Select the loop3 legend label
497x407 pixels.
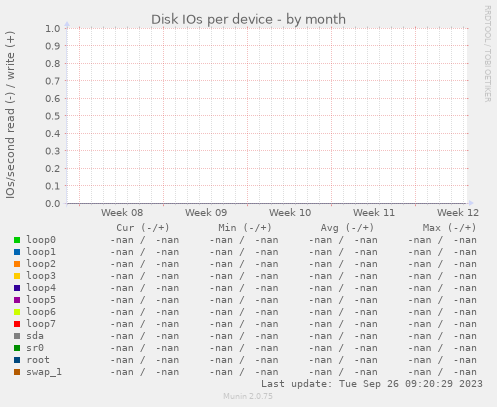coord(41,276)
